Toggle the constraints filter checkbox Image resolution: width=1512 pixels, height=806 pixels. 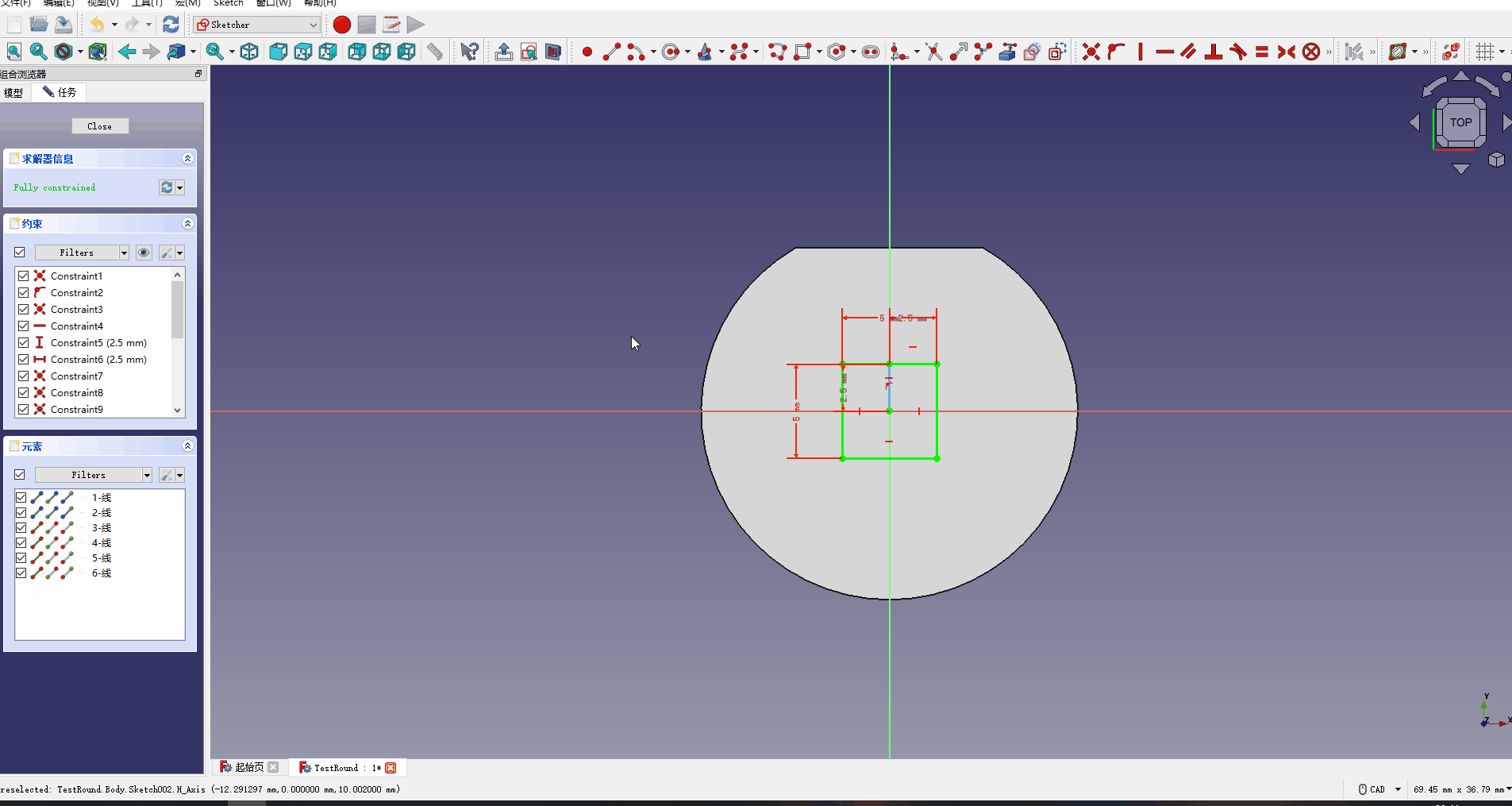[20, 253]
